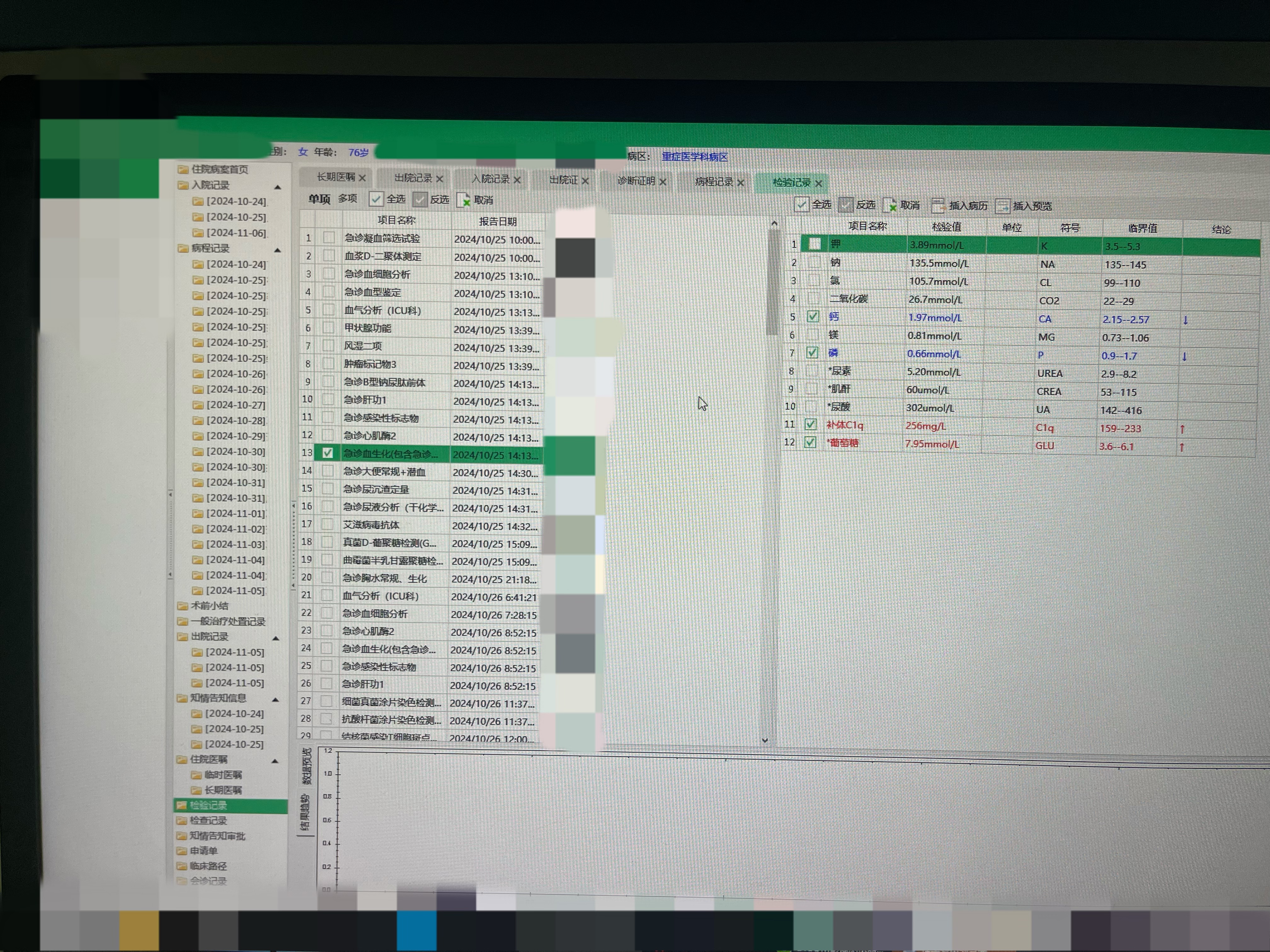1270x952 pixels.
Task: Click 全选 icon in right results toolbar
Action: pyautogui.click(x=802, y=204)
